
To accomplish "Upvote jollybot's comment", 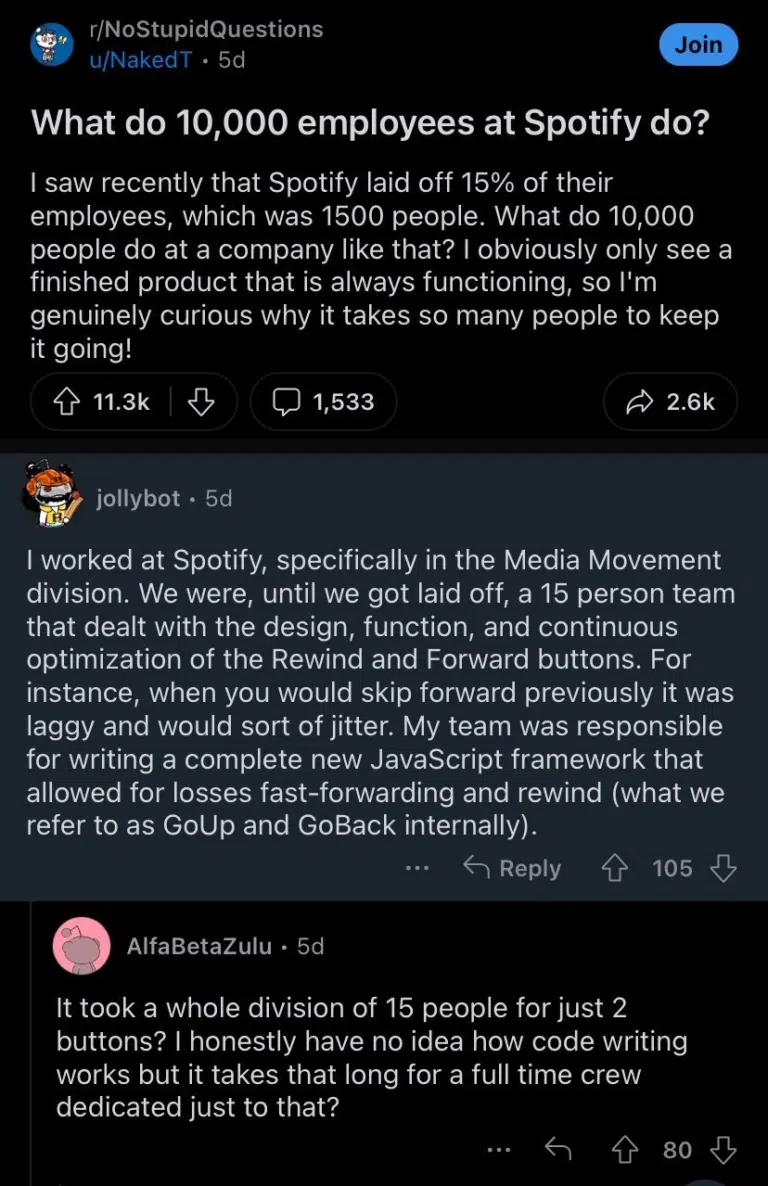I will (613, 868).
